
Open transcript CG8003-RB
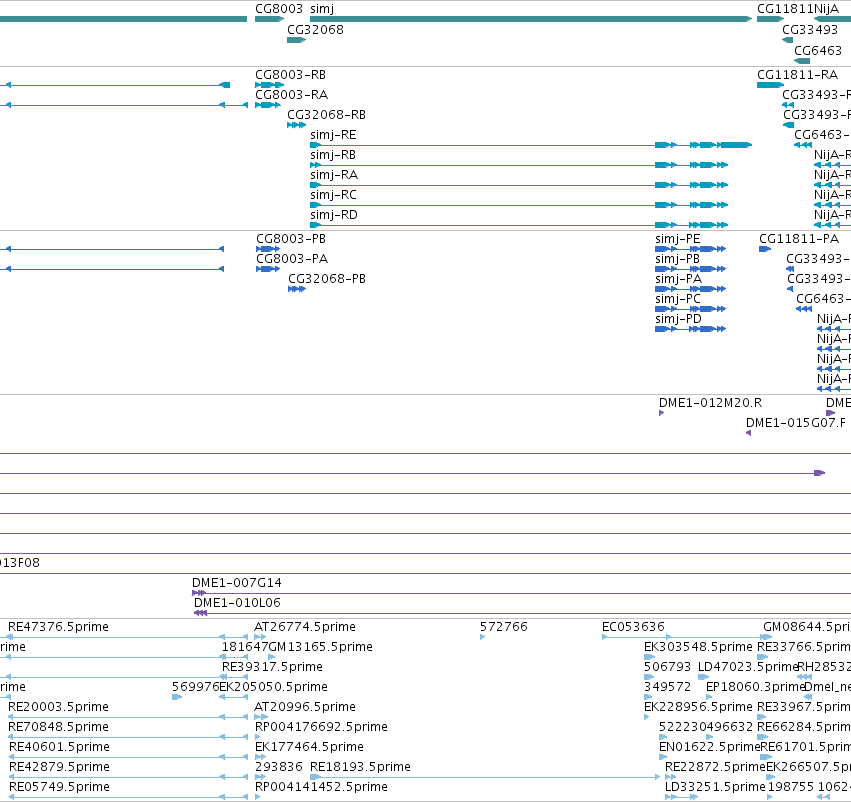click(x=290, y=75)
